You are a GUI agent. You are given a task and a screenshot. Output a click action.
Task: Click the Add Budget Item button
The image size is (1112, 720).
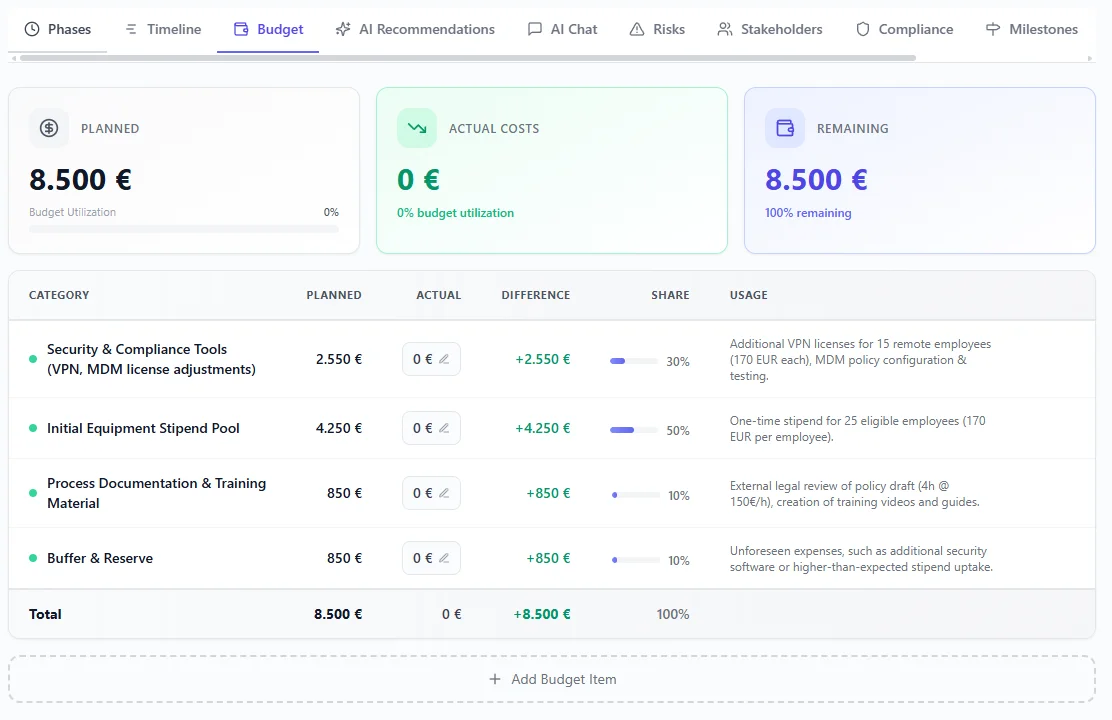[552, 679]
